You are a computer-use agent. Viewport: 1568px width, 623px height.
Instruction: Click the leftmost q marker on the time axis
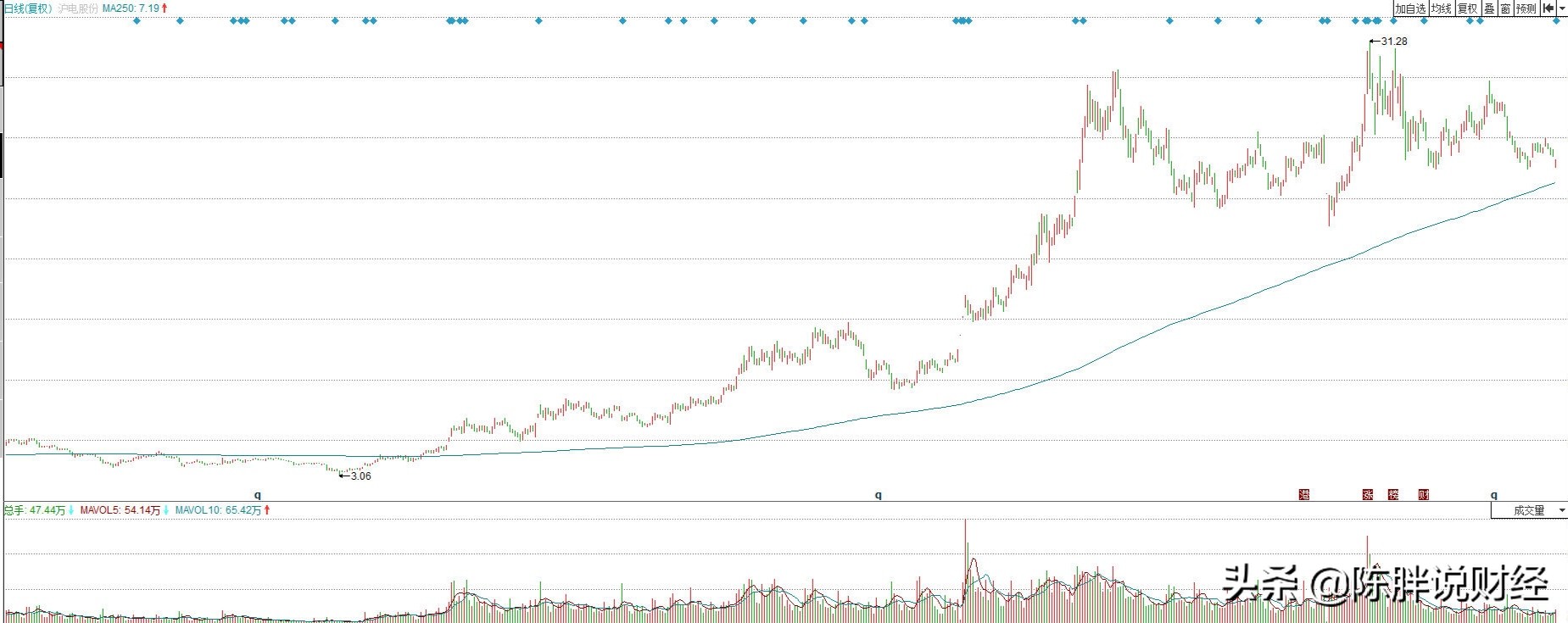(258, 495)
